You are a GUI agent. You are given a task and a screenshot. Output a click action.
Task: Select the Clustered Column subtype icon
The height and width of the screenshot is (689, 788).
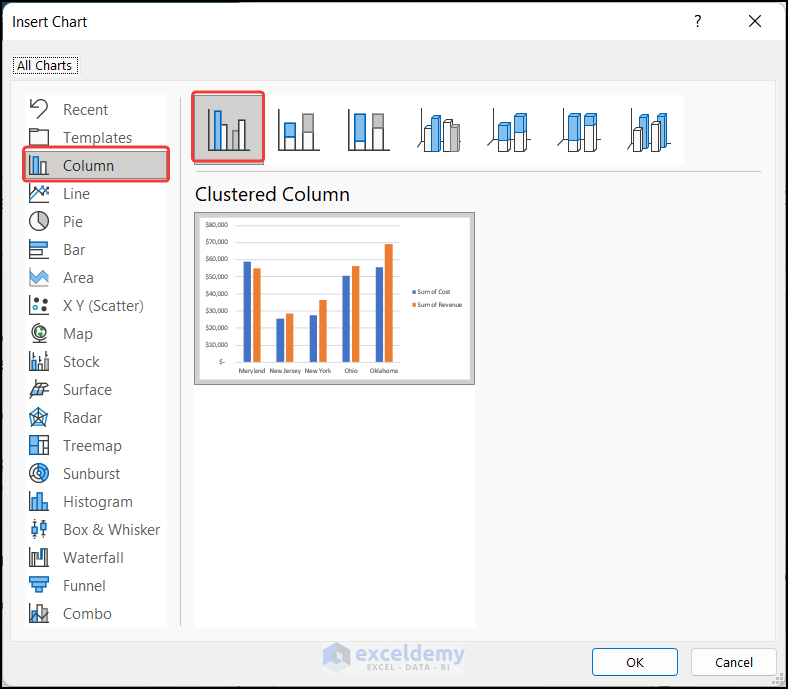228,128
